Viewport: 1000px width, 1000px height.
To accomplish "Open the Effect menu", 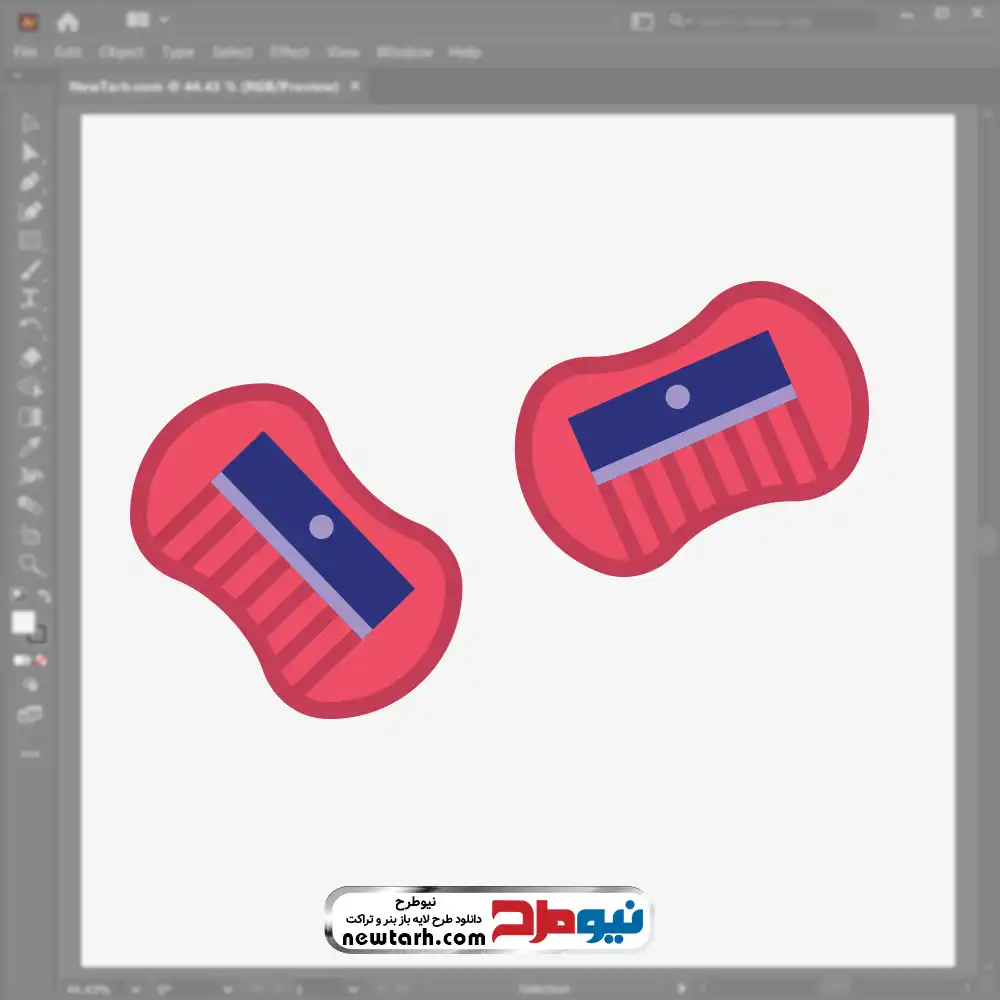I will 289,52.
